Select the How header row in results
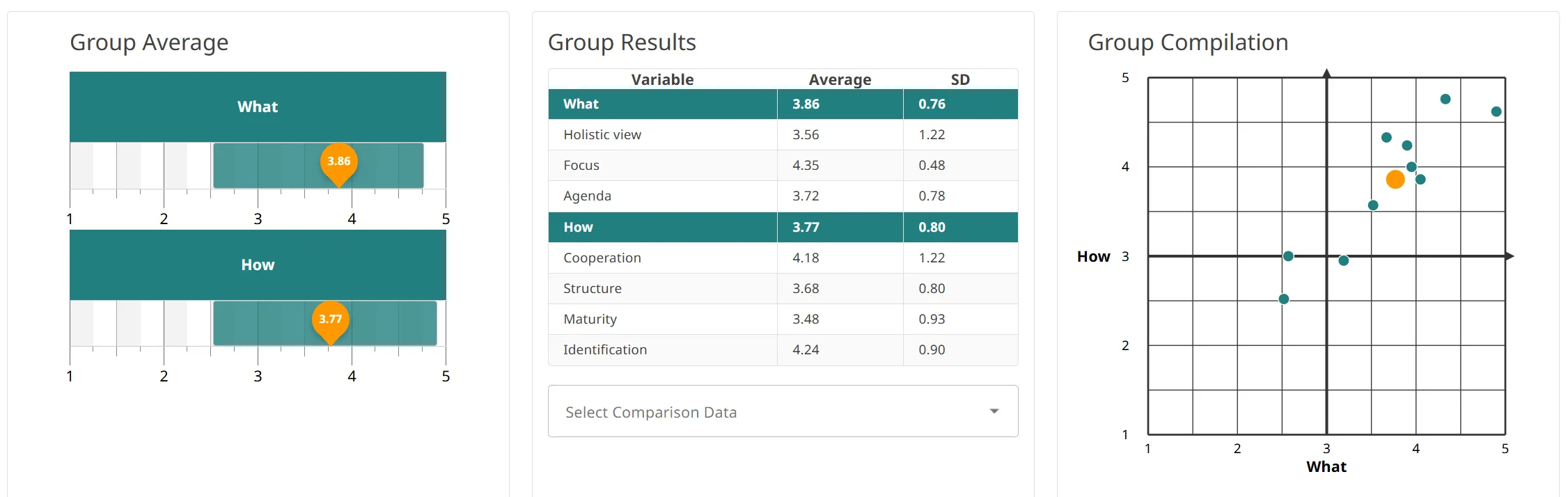The image size is (1568, 497). pos(783,228)
